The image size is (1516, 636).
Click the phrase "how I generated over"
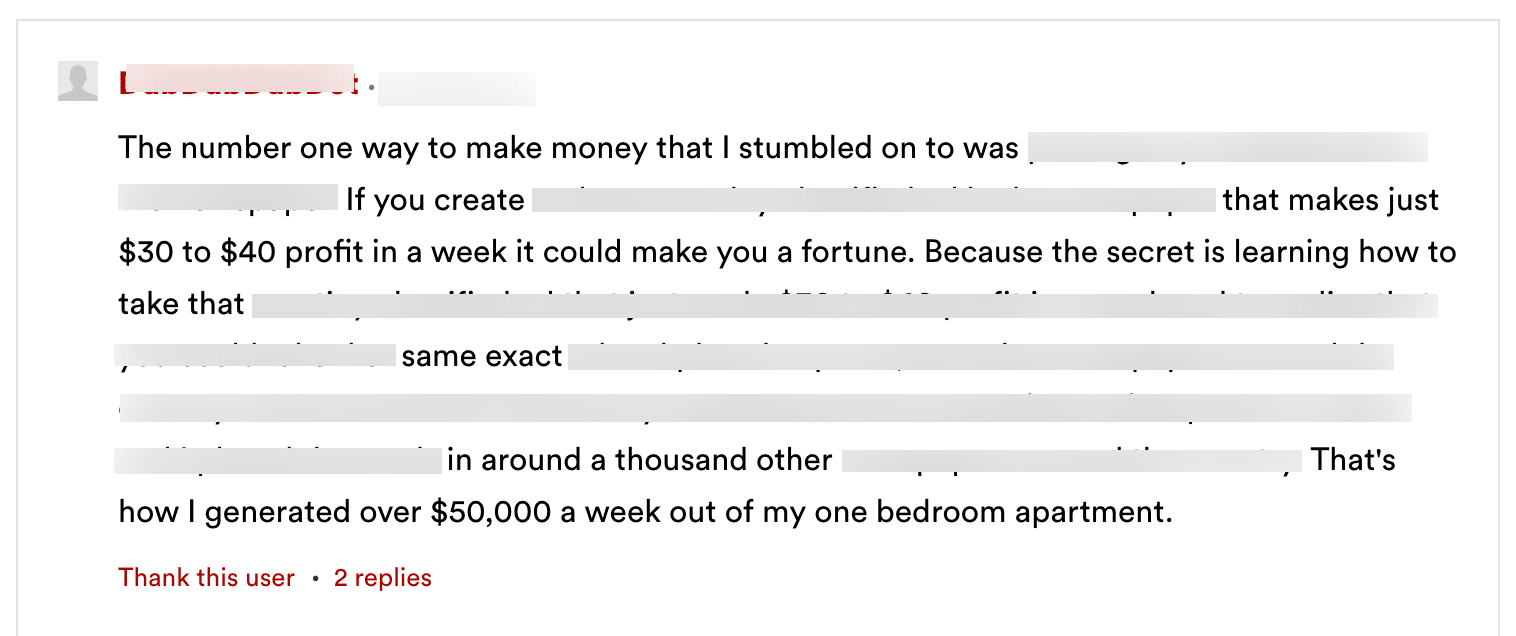[271, 512]
